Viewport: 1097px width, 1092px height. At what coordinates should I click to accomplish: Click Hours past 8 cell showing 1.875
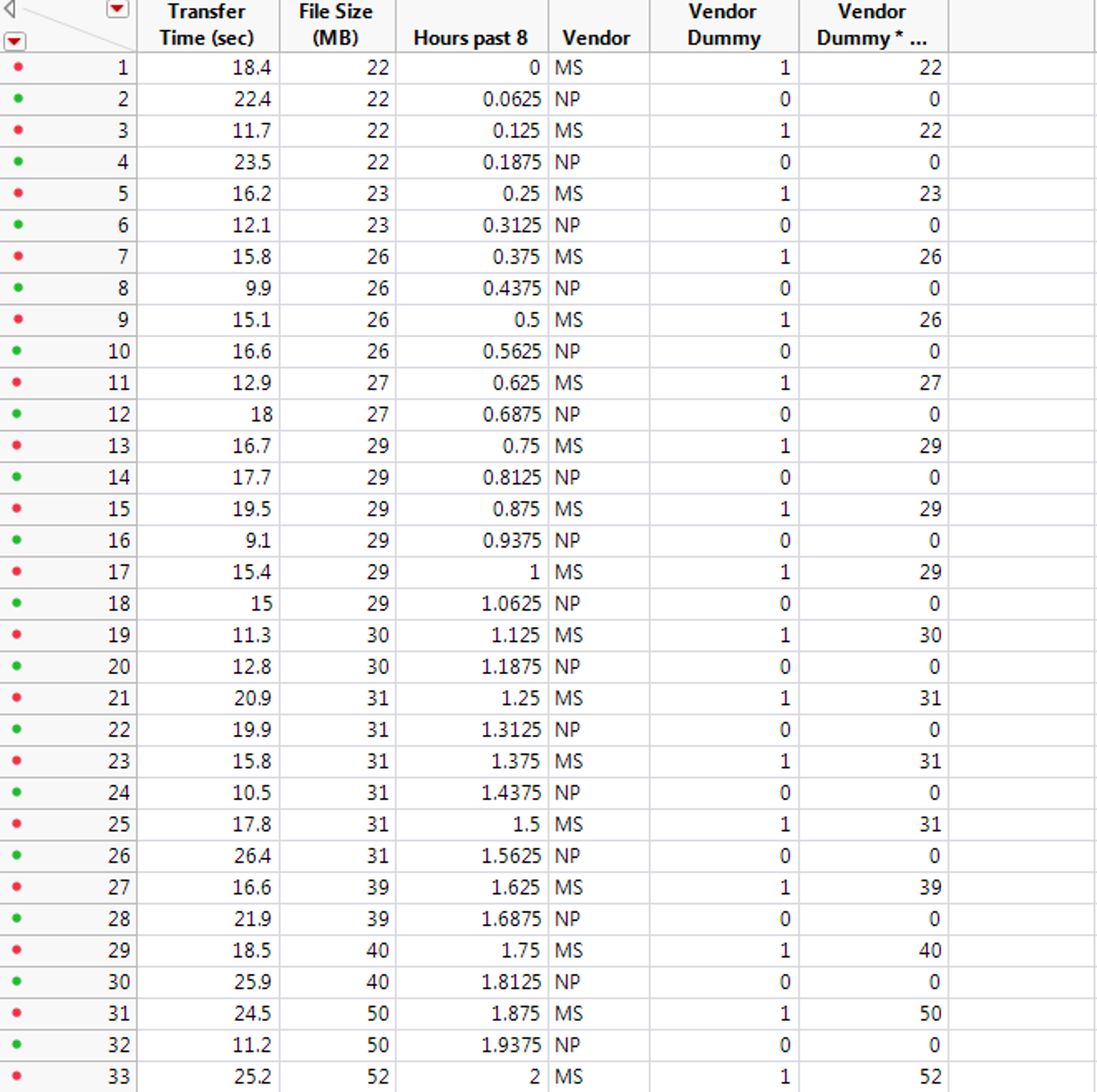pyautogui.click(x=516, y=1013)
